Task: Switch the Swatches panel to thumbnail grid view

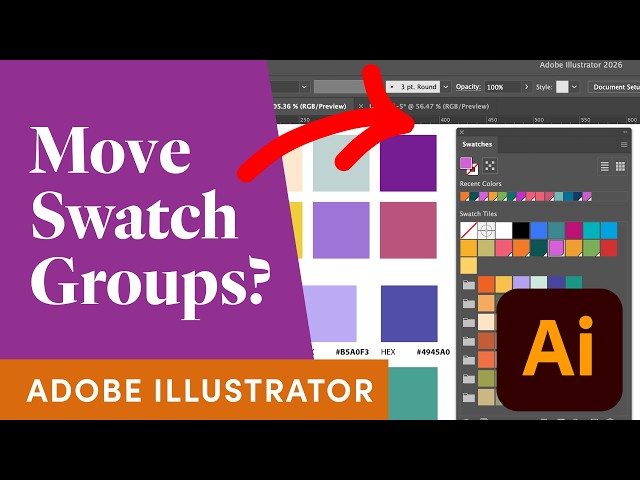Action: [620, 166]
